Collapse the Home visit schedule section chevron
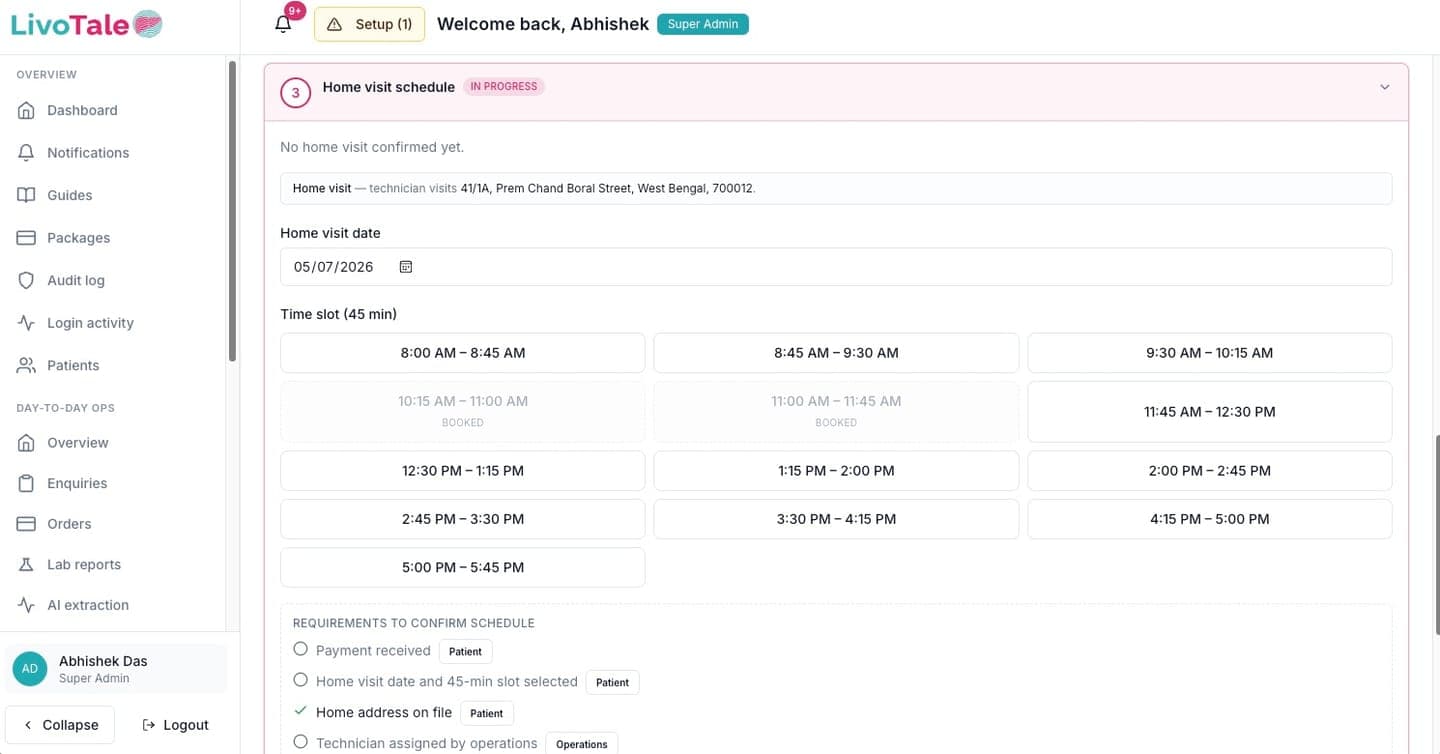Screen dimensions: 1440x754 coord(1385,87)
